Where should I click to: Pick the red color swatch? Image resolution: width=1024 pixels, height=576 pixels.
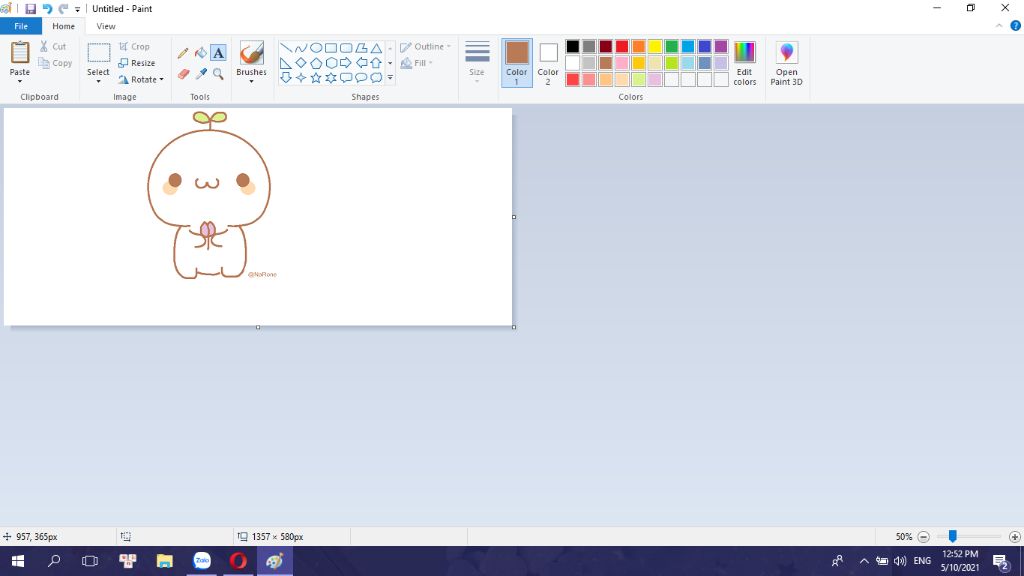coord(622,46)
